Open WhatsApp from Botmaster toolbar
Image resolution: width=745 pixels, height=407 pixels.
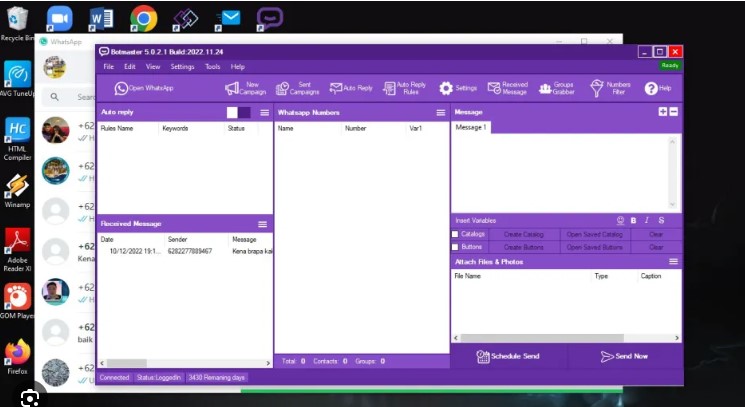pos(144,88)
